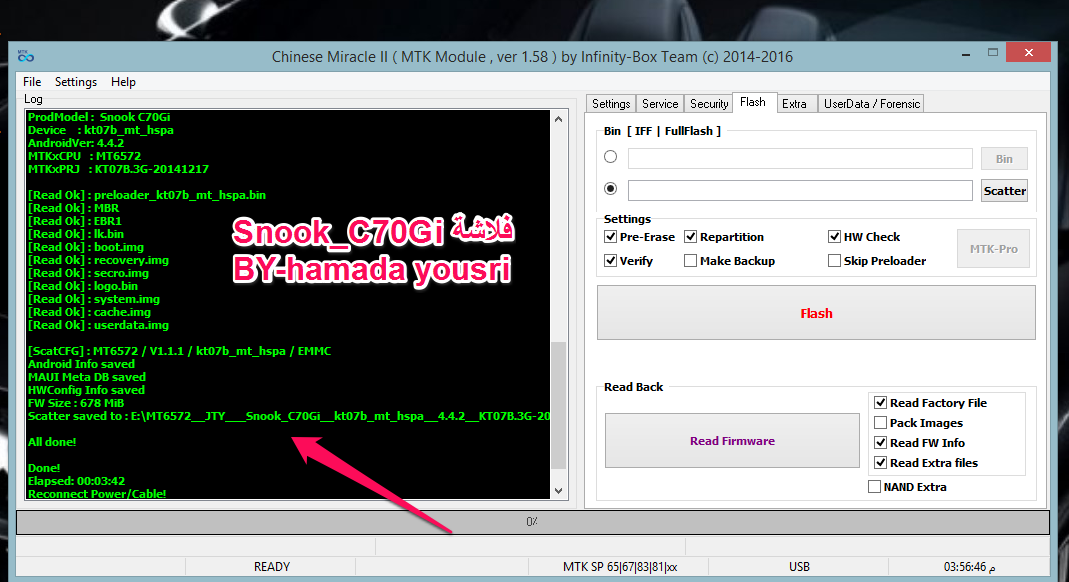1069x582 pixels.
Task: Enable the Make Backup checkbox
Action: 691,260
